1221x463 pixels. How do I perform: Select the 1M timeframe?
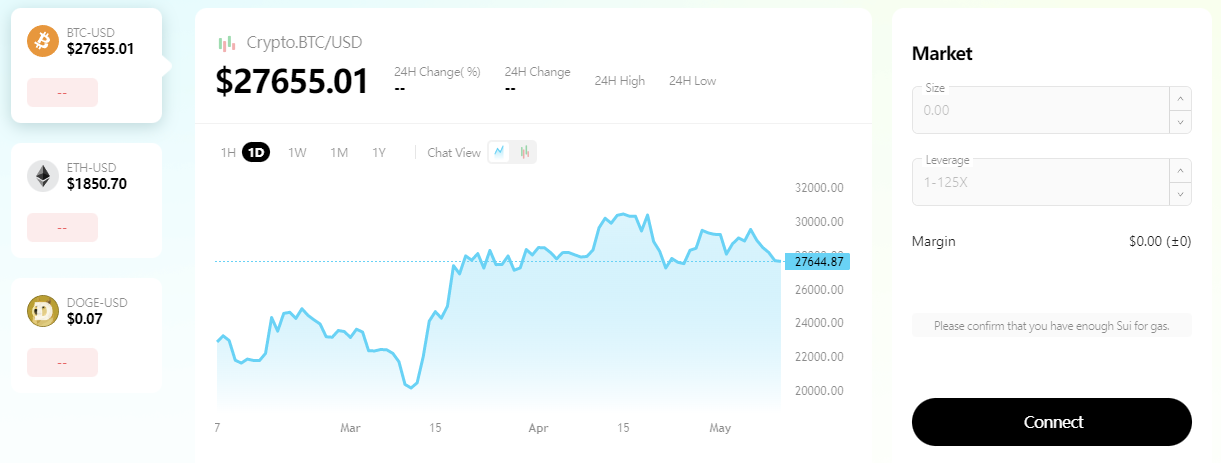coord(339,153)
